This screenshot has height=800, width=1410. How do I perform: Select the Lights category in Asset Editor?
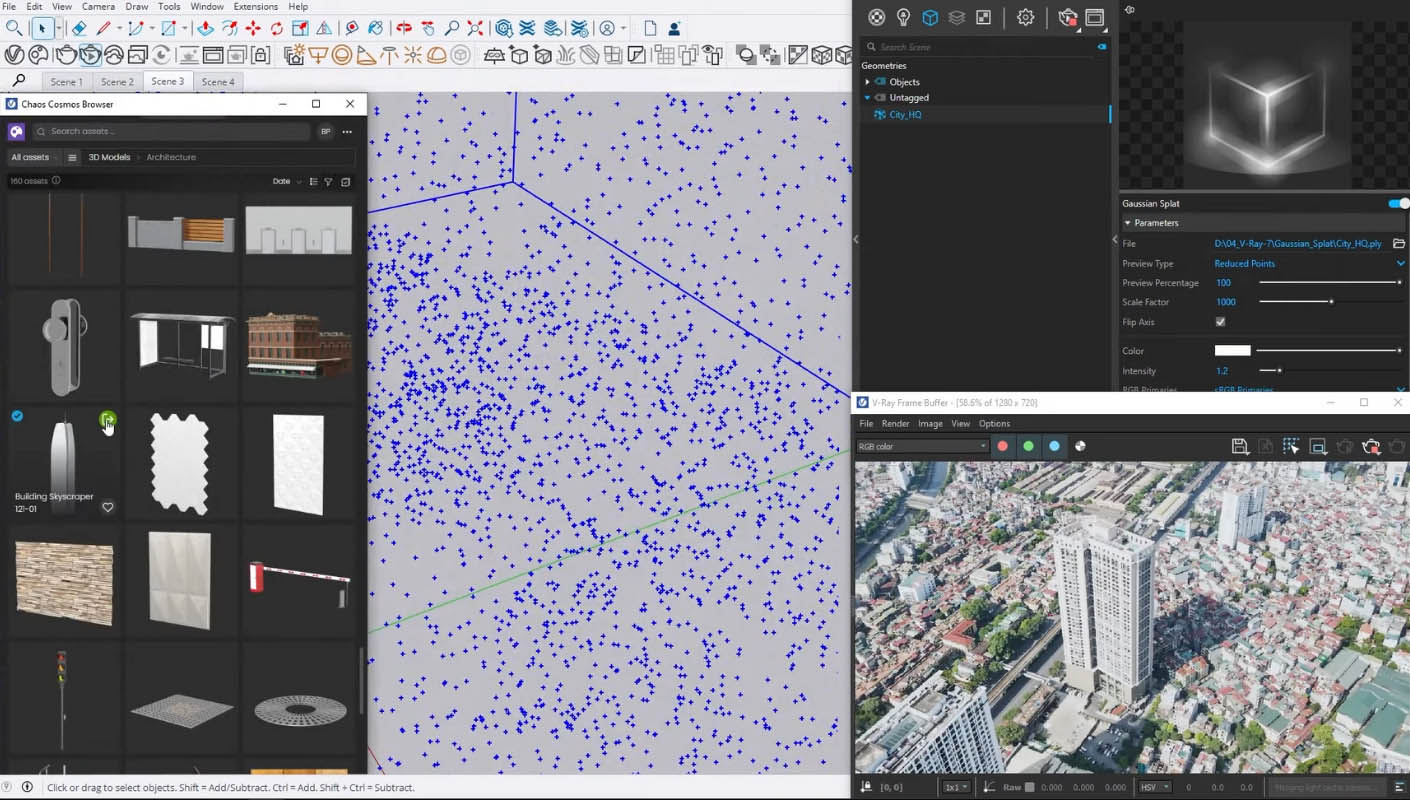pyautogui.click(x=905, y=17)
